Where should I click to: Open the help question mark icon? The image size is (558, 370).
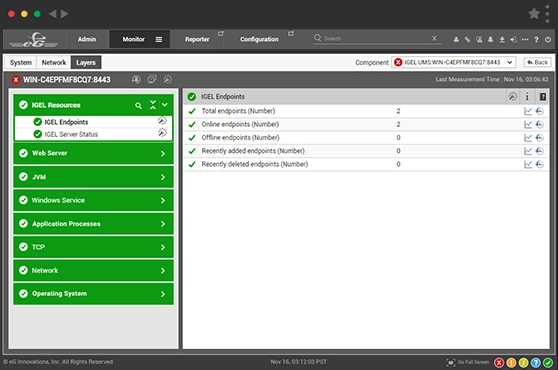pyautogui.click(x=536, y=39)
